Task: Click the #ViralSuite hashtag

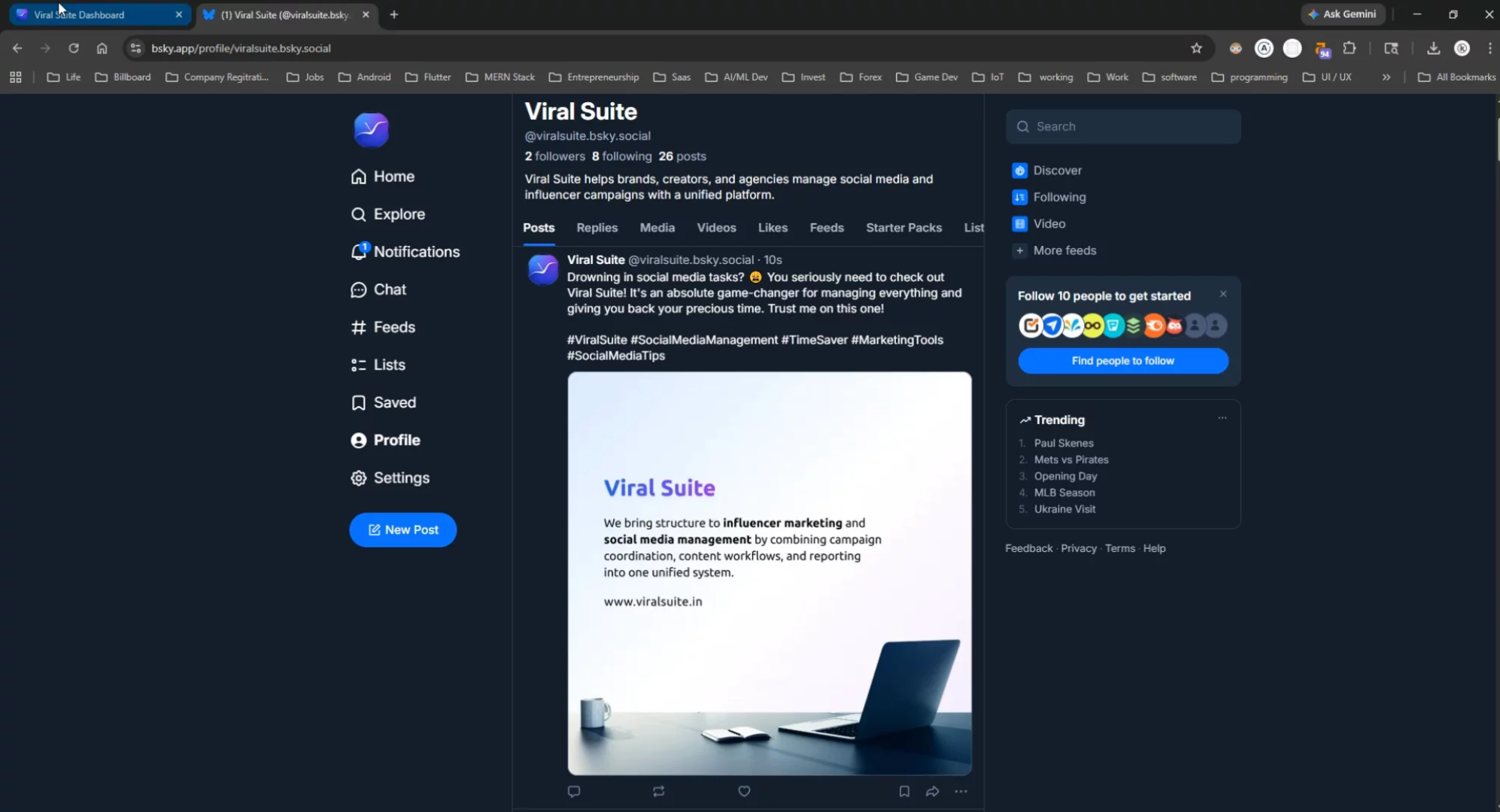Action: coord(597,340)
